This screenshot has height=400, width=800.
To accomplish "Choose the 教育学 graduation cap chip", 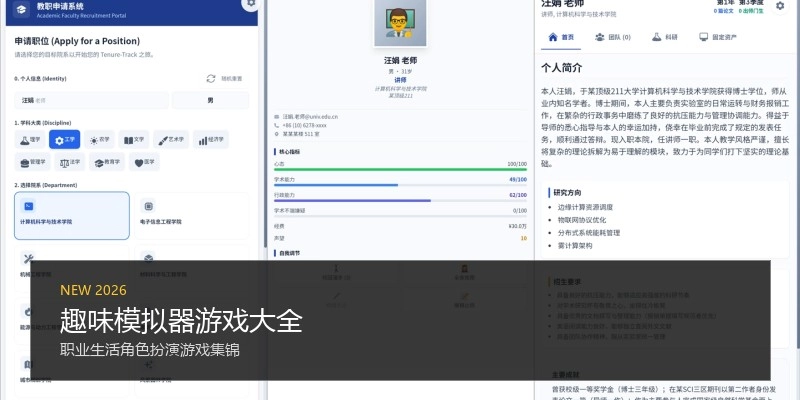I will pyautogui.click(x=107, y=162).
